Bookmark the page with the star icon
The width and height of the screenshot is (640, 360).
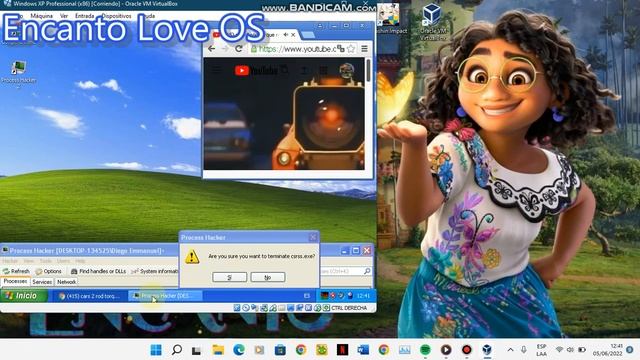click(351, 49)
